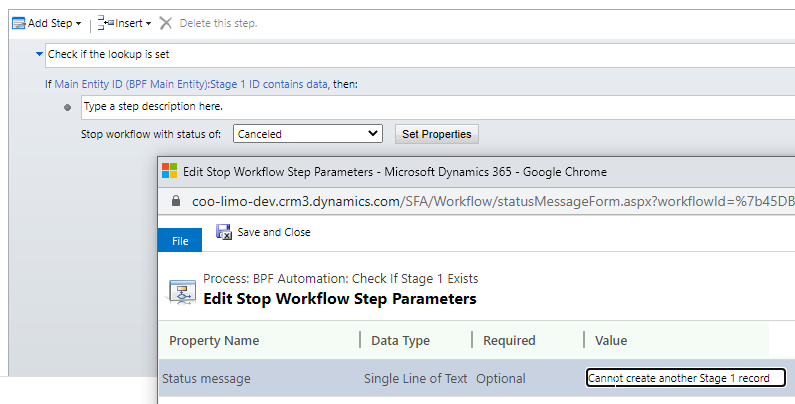Click the Microsoft logo icon in window title

click(x=169, y=171)
